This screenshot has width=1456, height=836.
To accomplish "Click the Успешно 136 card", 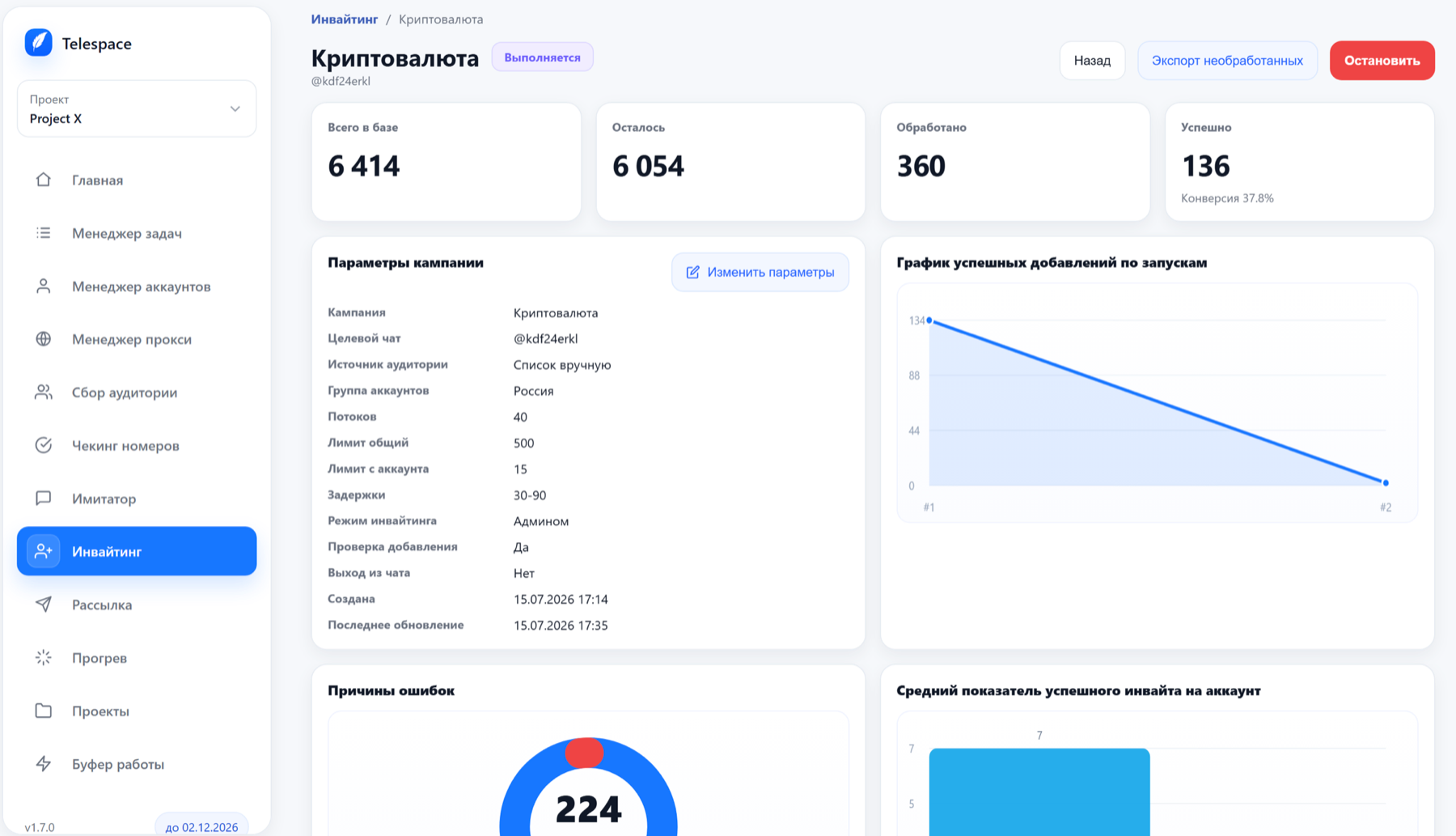I will pyautogui.click(x=1300, y=162).
